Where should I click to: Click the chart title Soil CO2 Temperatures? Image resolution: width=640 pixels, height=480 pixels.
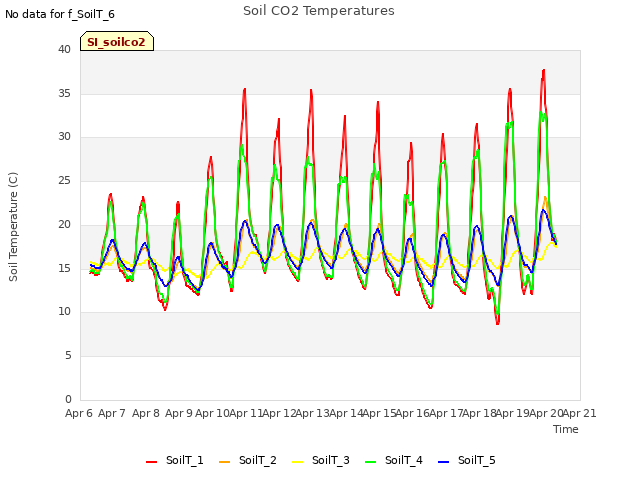pyautogui.click(x=319, y=11)
